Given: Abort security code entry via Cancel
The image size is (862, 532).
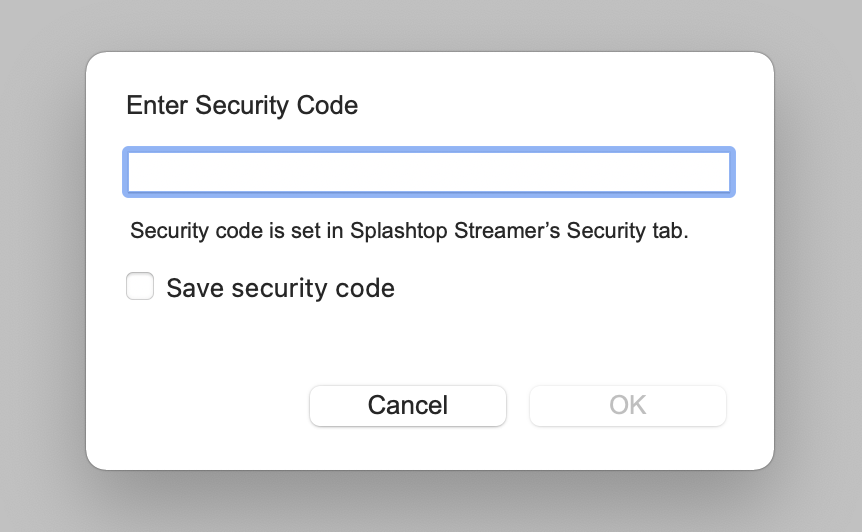Looking at the screenshot, I should [408, 405].
